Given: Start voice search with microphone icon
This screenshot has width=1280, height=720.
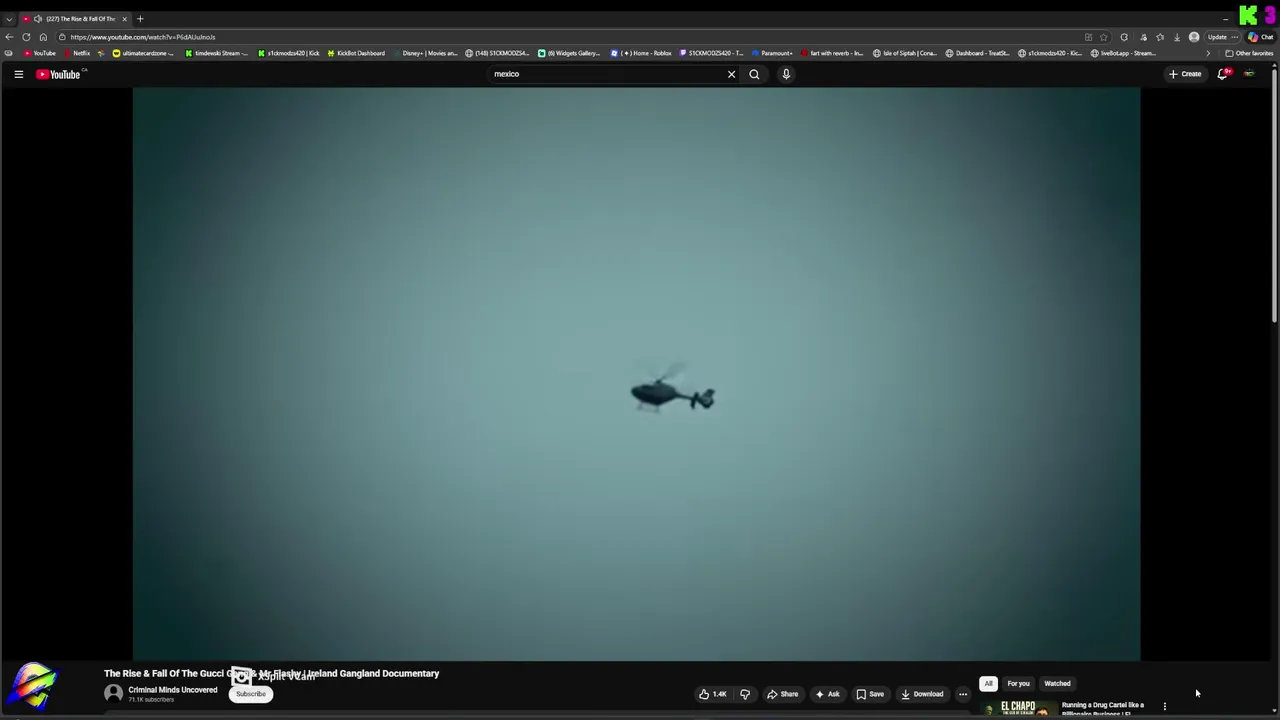Looking at the screenshot, I should pyautogui.click(x=786, y=74).
